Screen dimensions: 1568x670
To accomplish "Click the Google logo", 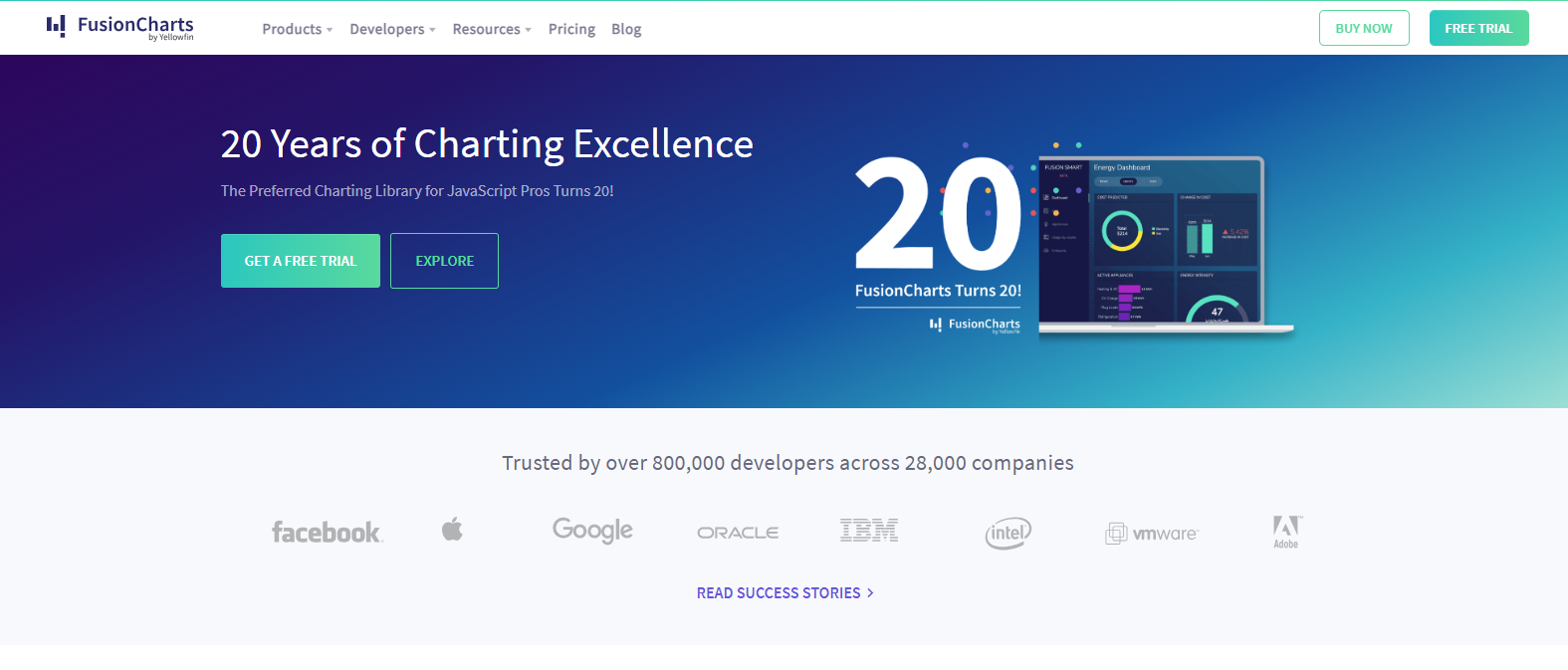I will (x=592, y=531).
